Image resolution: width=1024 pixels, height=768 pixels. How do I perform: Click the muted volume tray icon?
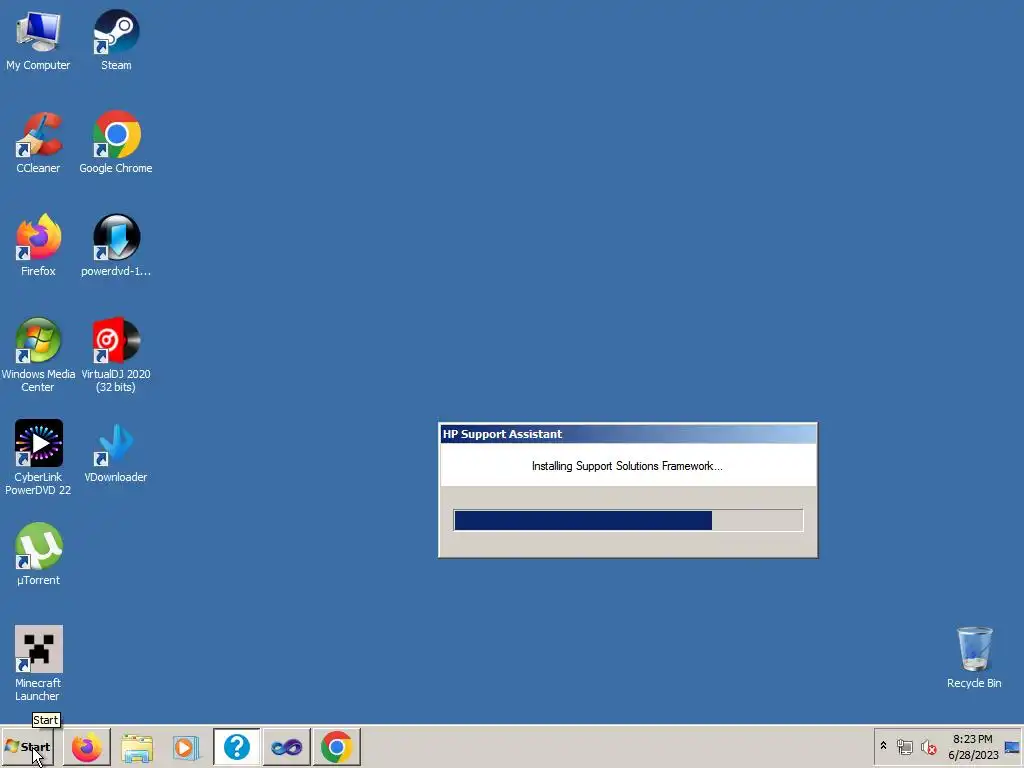(928, 746)
